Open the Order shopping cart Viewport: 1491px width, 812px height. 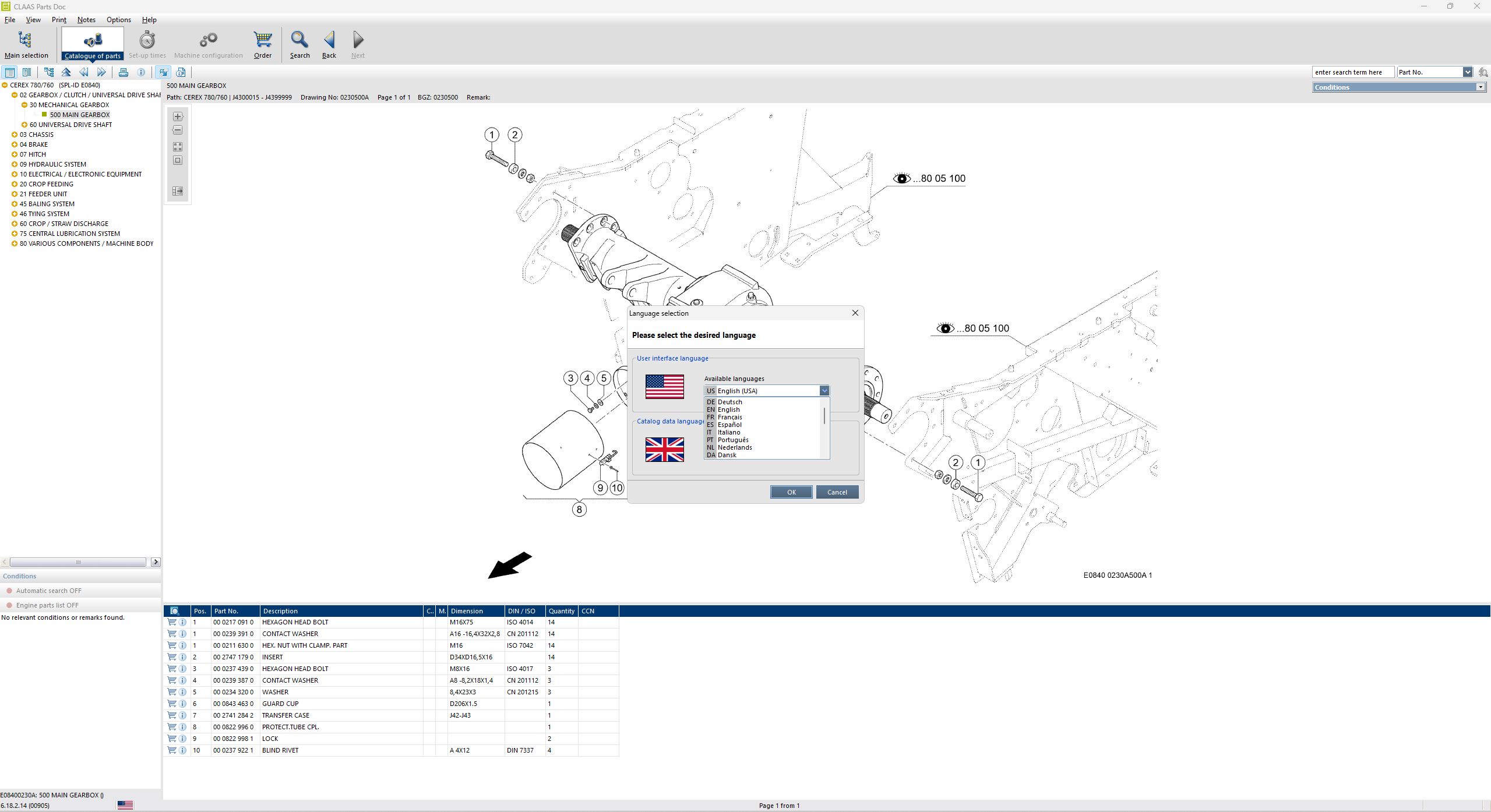click(x=262, y=44)
